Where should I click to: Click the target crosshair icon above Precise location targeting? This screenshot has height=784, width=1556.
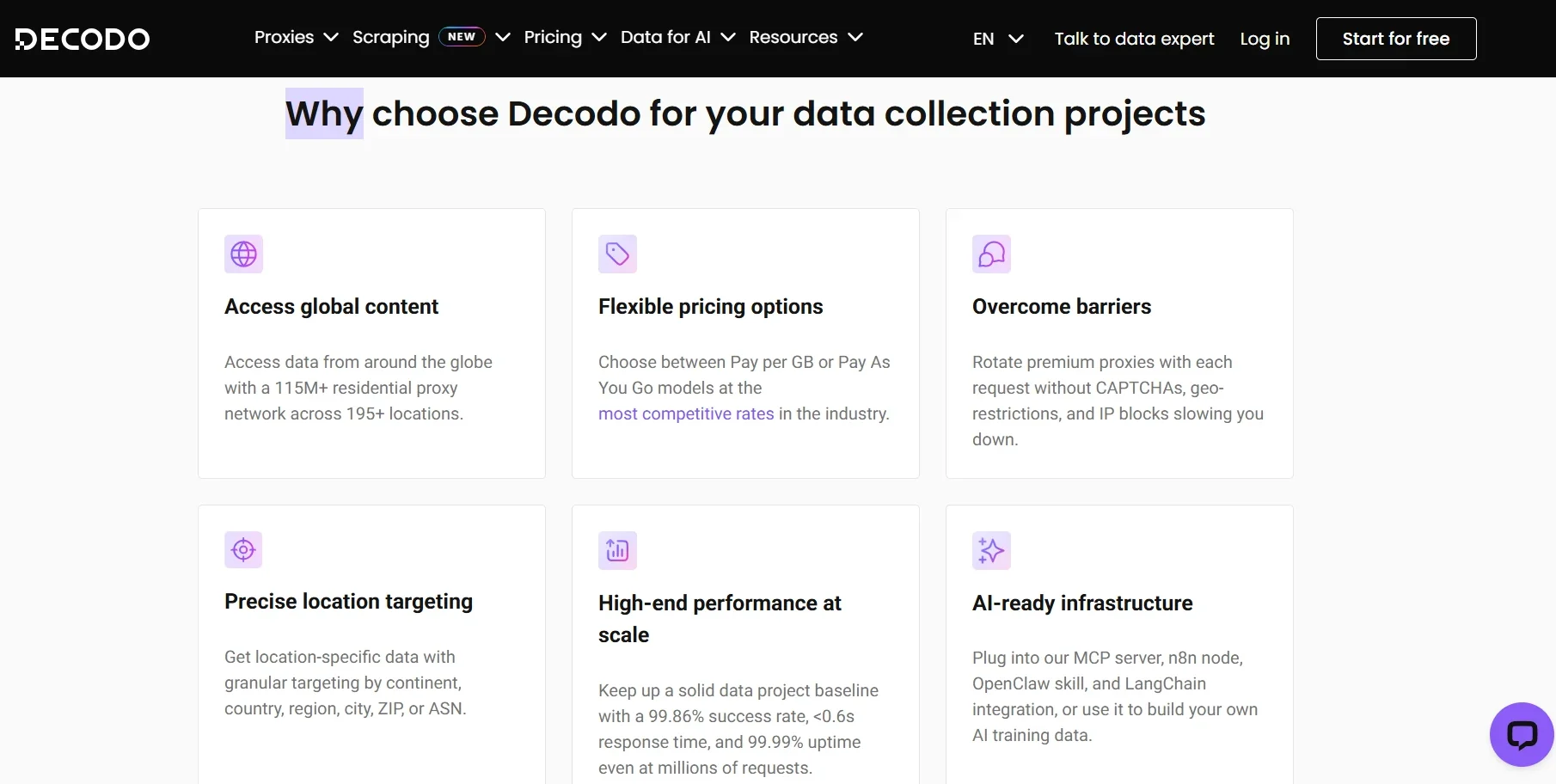(x=243, y=549)
